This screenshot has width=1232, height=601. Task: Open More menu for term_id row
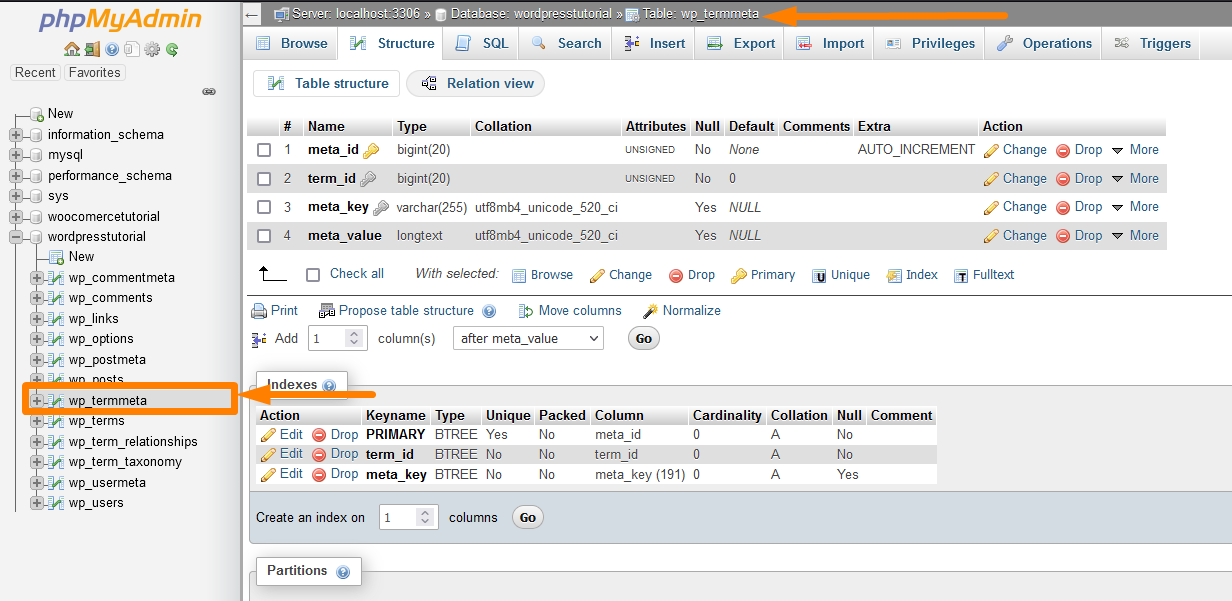click(x=1135, y=179)
